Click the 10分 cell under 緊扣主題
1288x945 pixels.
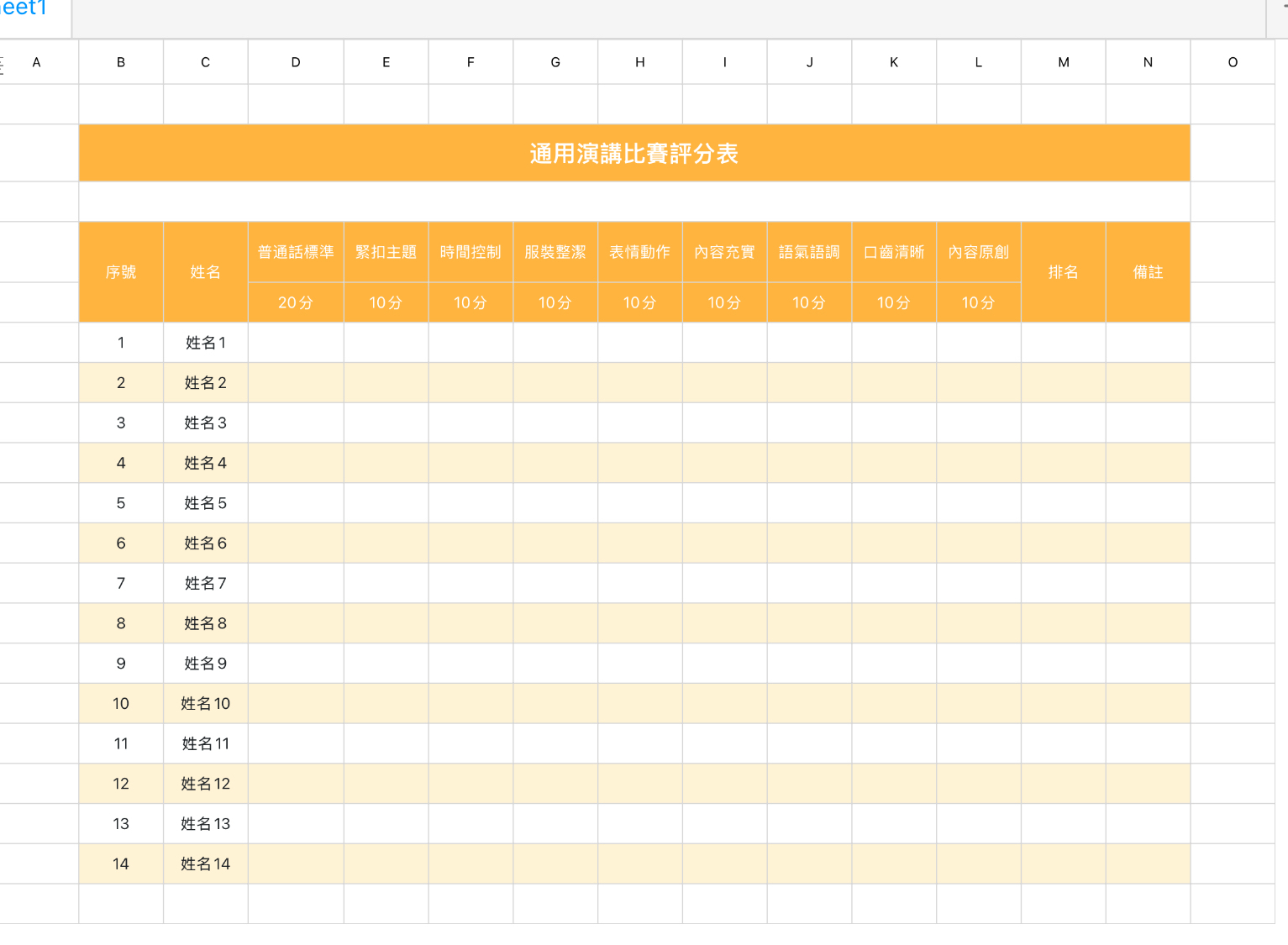386,302
